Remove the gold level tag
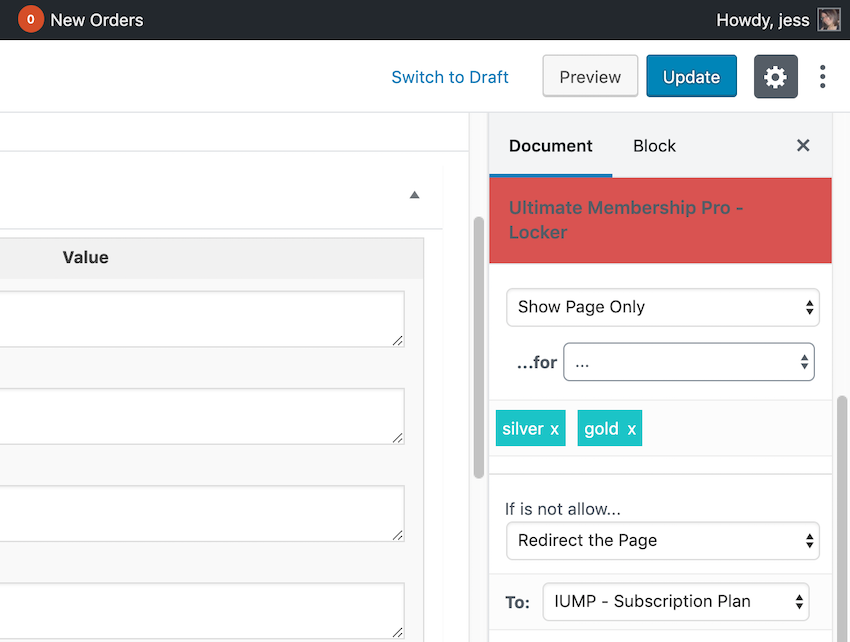Image resolution: width=850 pixels, height=642 pixels. coord(632,429)
